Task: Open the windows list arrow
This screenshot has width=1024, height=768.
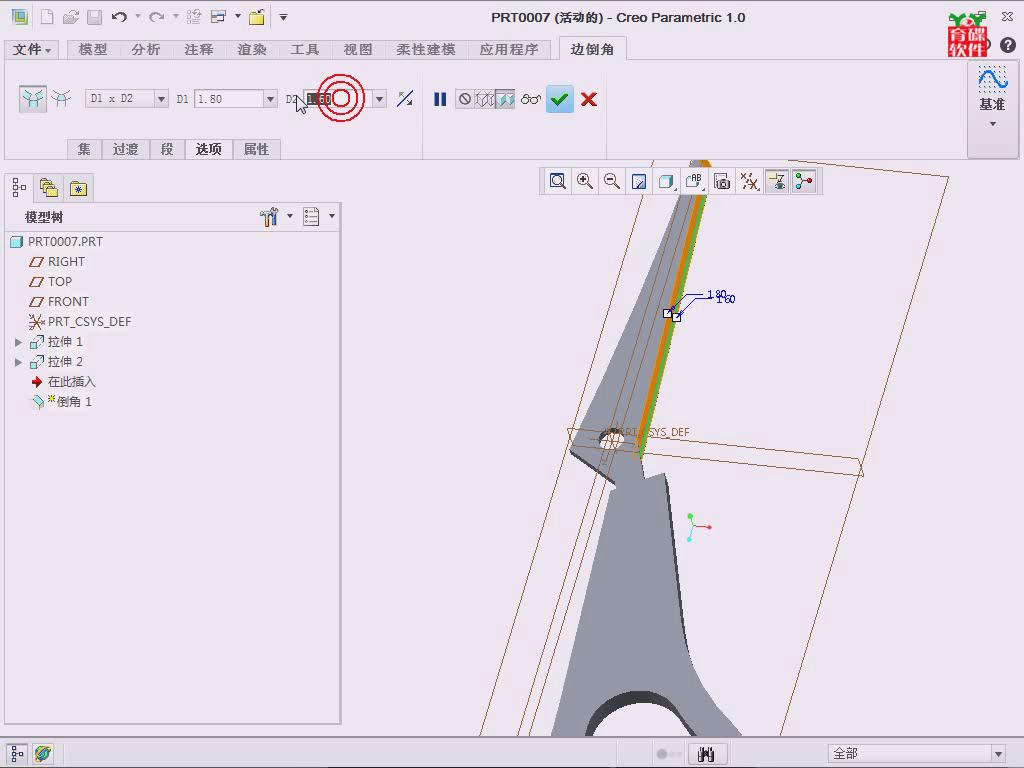Action: click(x=238, y=16)
